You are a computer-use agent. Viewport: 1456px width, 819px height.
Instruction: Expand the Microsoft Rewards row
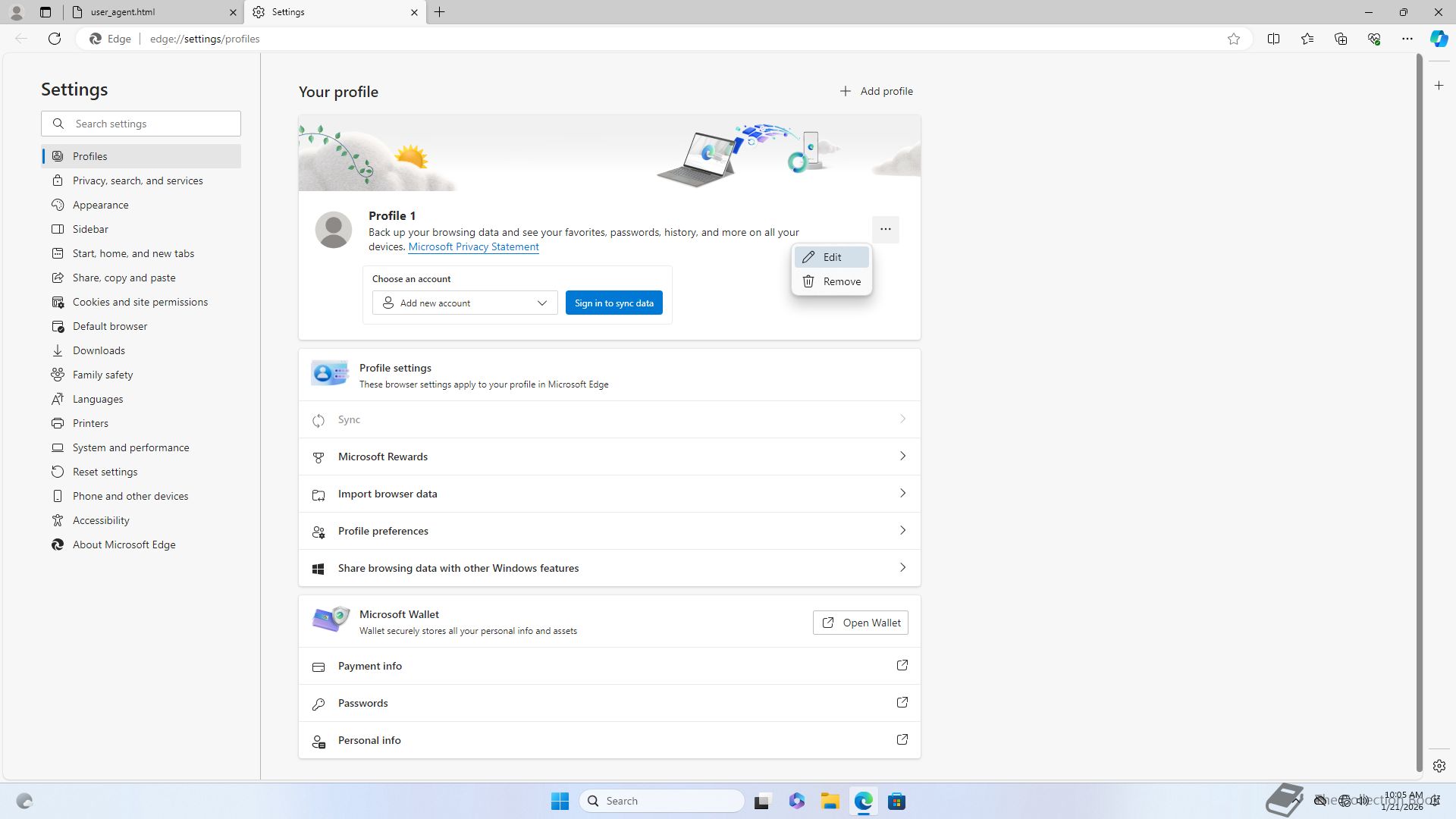pyautogui.click(x=609, y=457)
